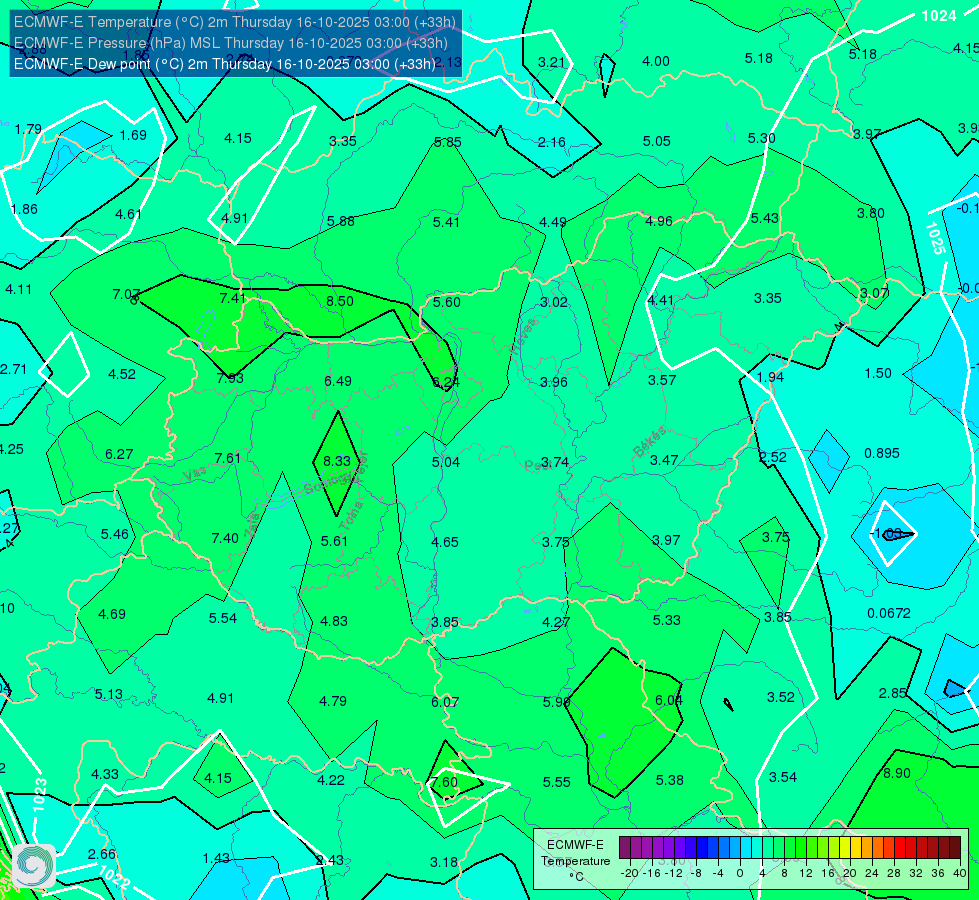Click the Békés county label

pos(650,441)
